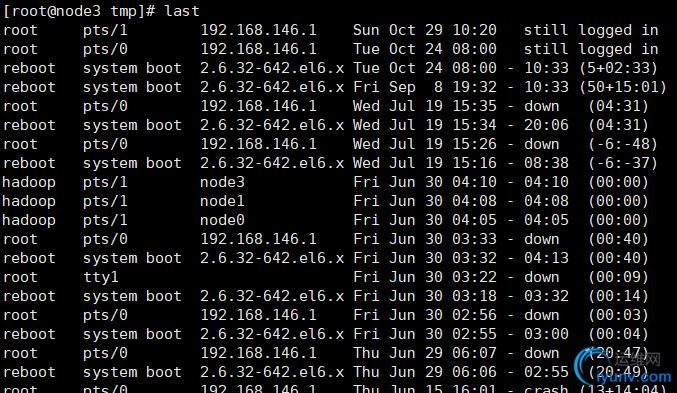The height and width of the screenshot is (393, 677).
Task: Click the 'crash' status on last row
Action: [546, 388]
